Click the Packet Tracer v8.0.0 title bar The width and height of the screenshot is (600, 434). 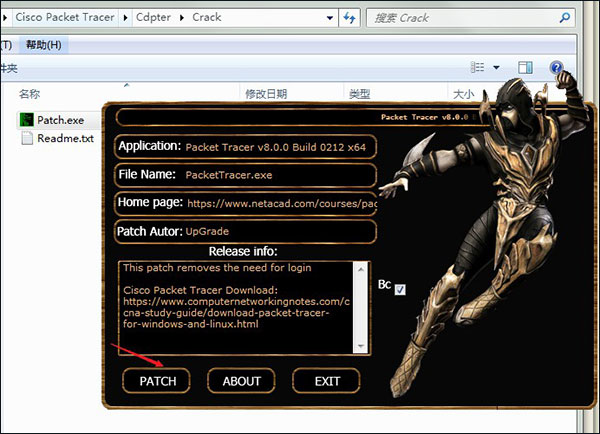click(302, 117)
